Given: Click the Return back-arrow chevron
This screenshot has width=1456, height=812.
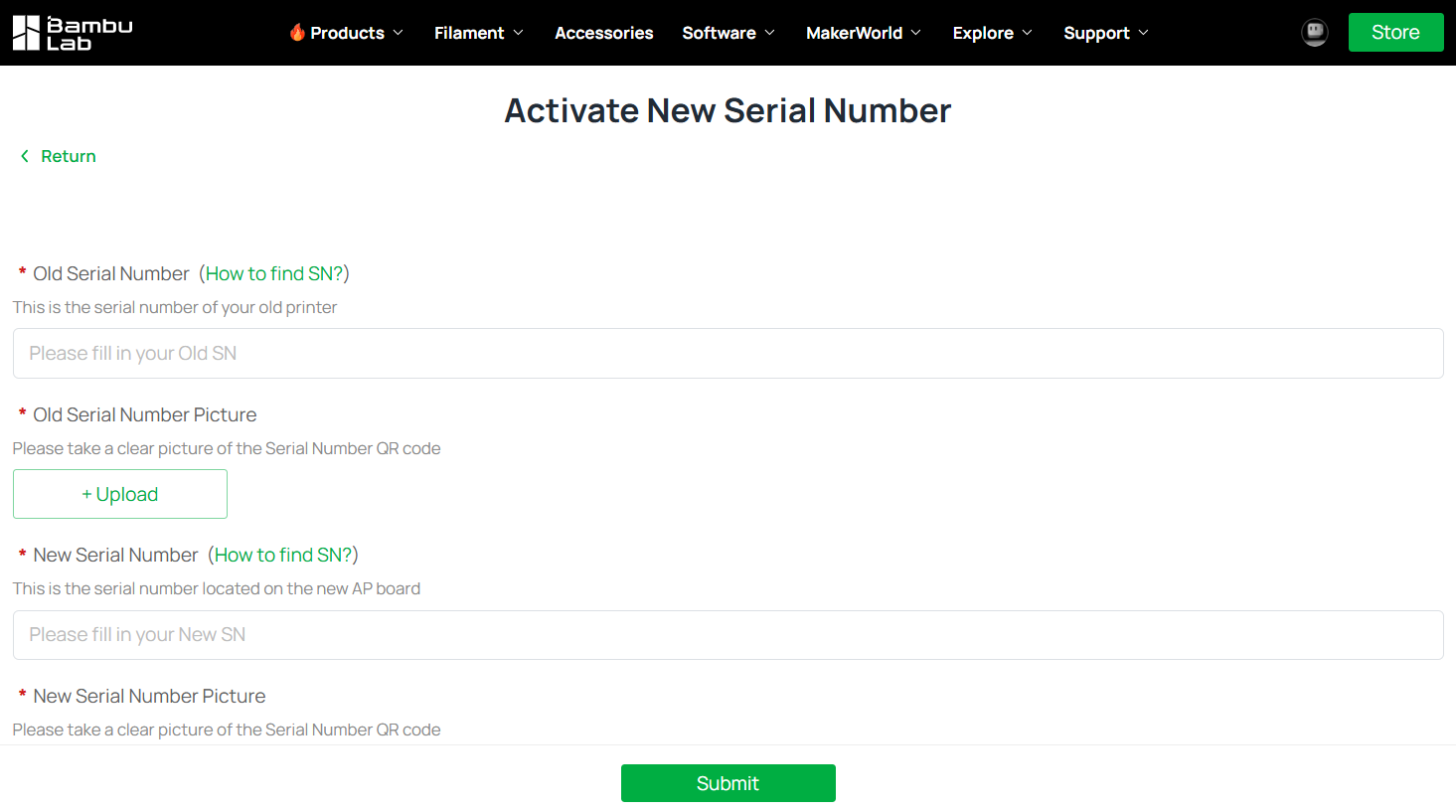Looking at the screenshot, I should (x=25, y=156).
